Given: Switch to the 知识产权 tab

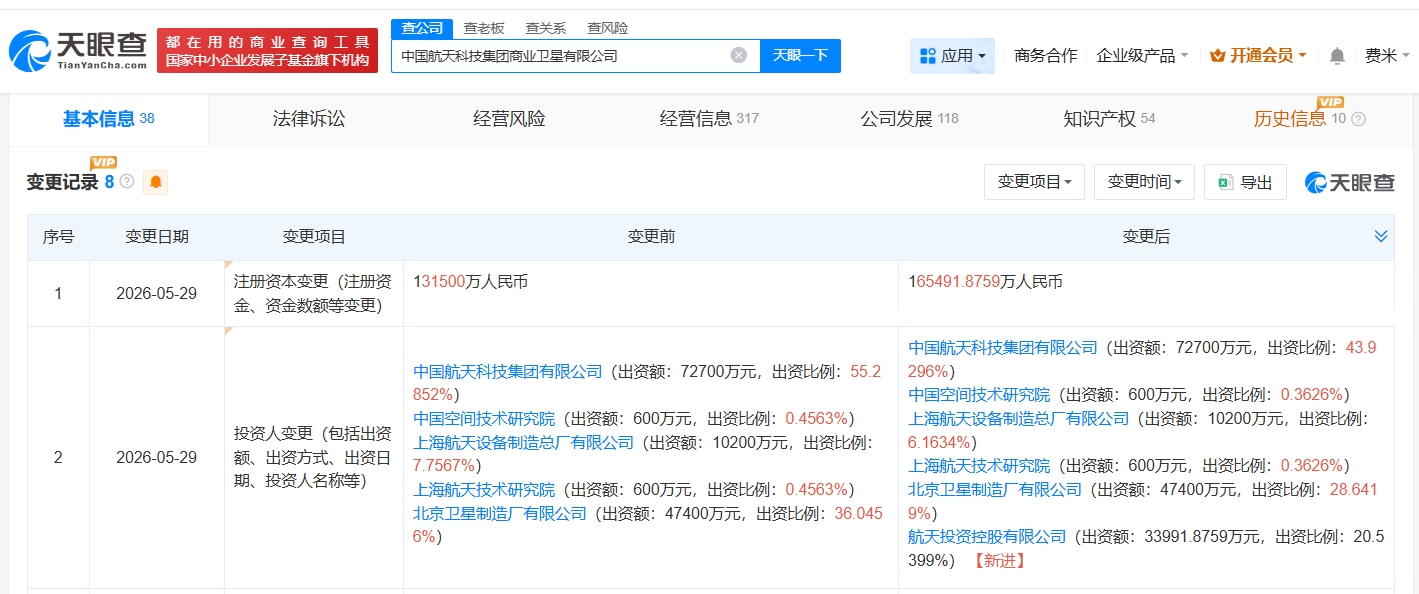Looking at the screenshot, I should 1109,119.
